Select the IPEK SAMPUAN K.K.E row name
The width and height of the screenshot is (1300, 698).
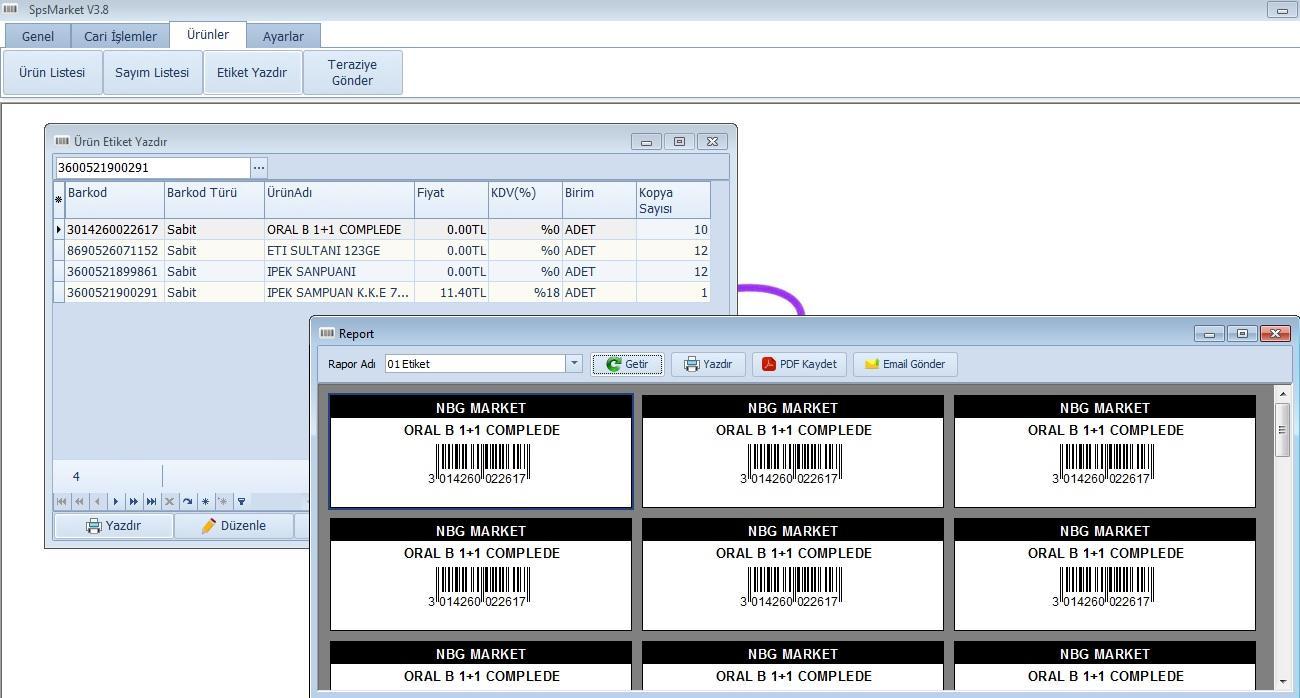pyautogui.click(x=339, y=292)
